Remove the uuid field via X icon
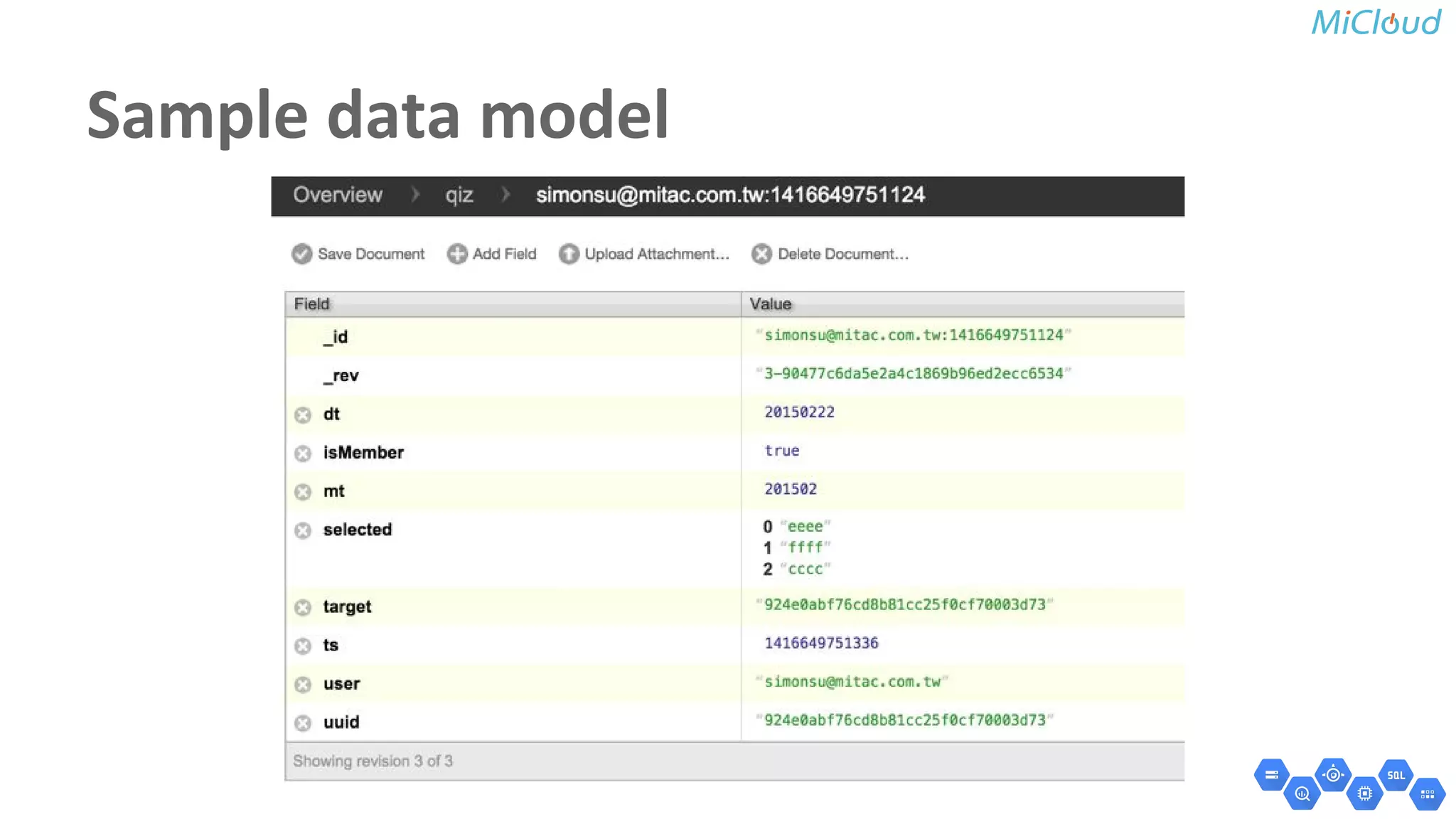Viewport: 1456px width, 819px height. [303, 723]
